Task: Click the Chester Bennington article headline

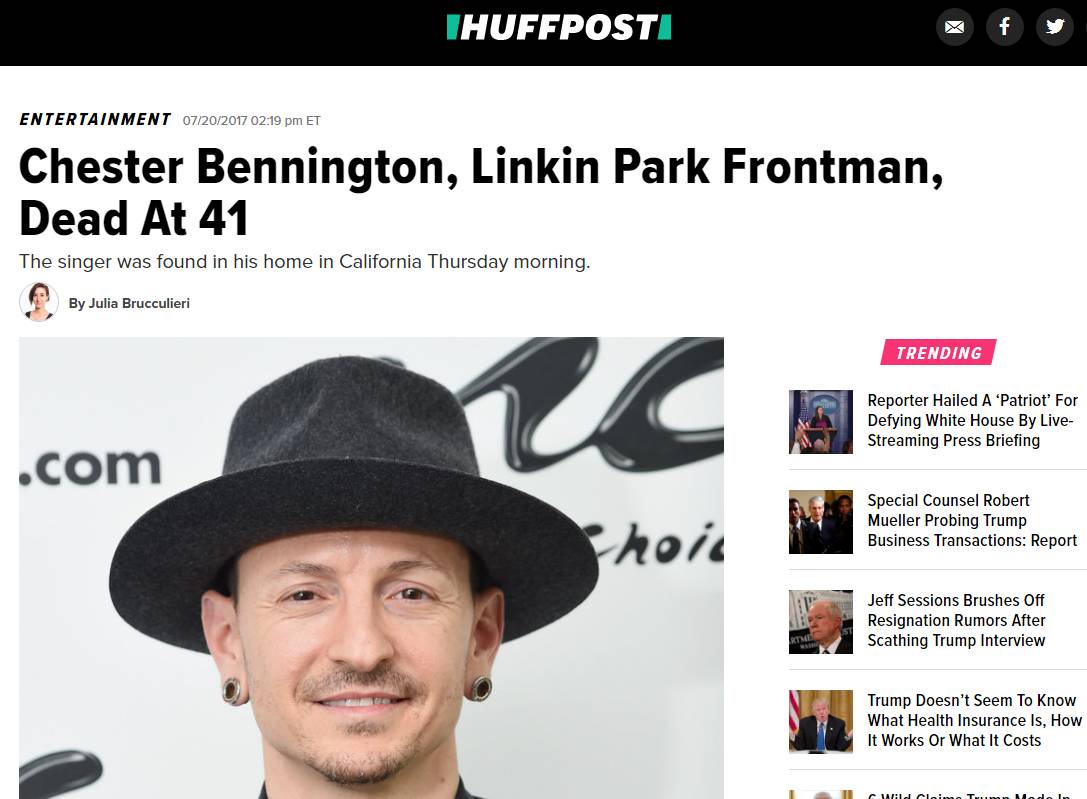Action: click(x=481, y=192)
